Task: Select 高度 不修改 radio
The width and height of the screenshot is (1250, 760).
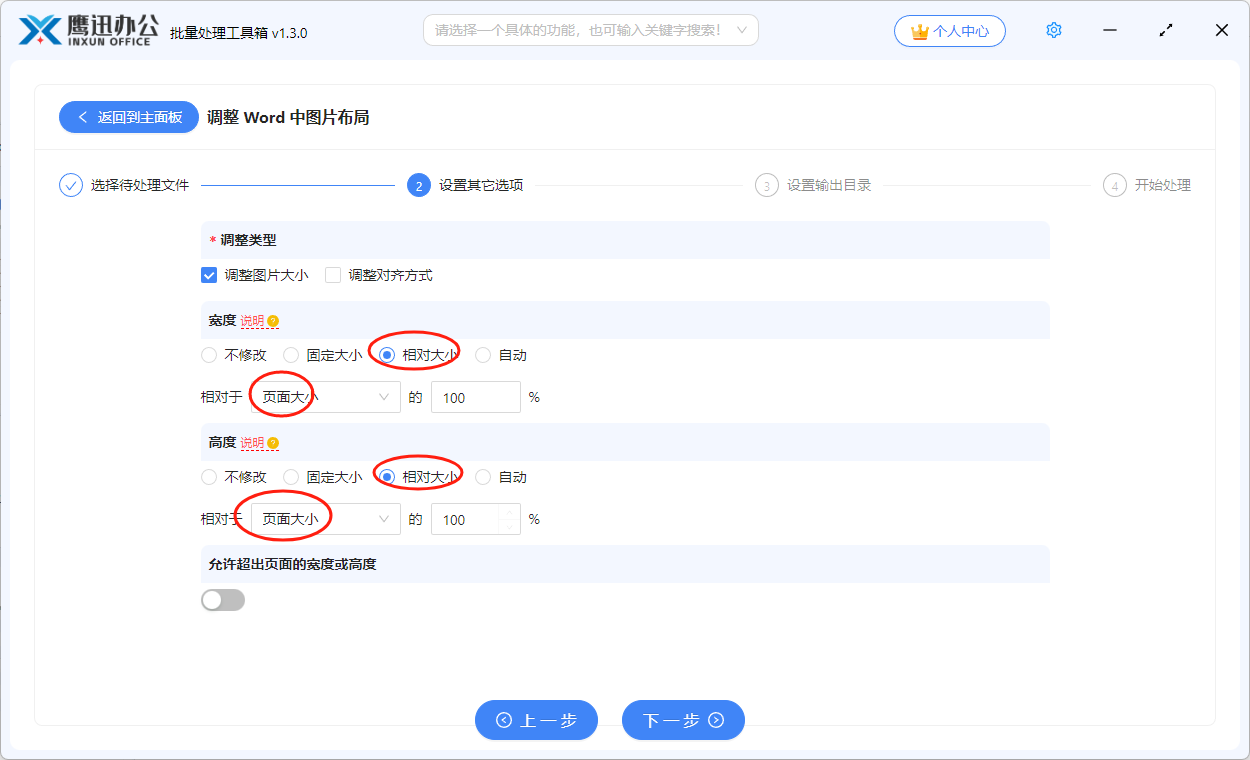Action: 209,477
